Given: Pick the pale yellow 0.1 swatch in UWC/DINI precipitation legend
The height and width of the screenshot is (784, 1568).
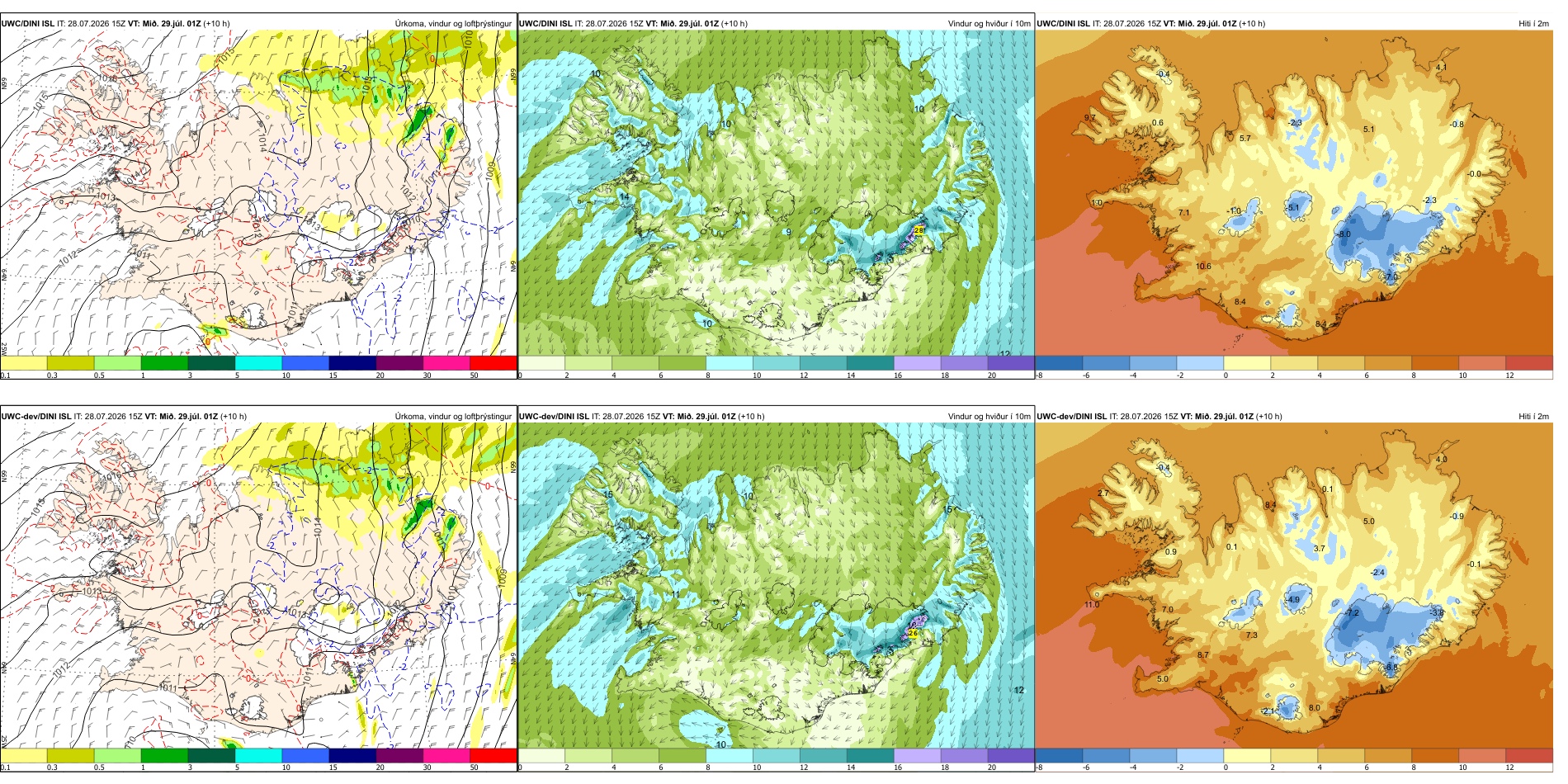Looking at the screenshot, I should [23, 362].
